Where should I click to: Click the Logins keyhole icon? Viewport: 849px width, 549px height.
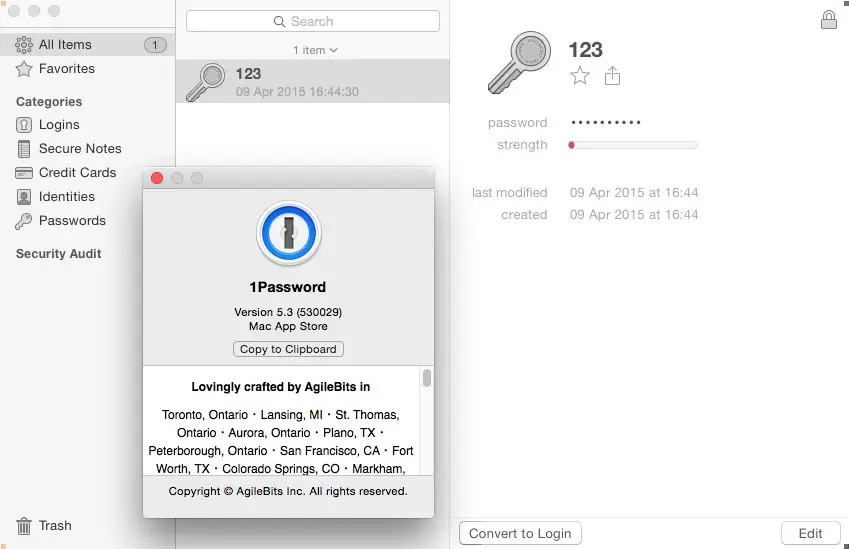[x=24, y=125]
